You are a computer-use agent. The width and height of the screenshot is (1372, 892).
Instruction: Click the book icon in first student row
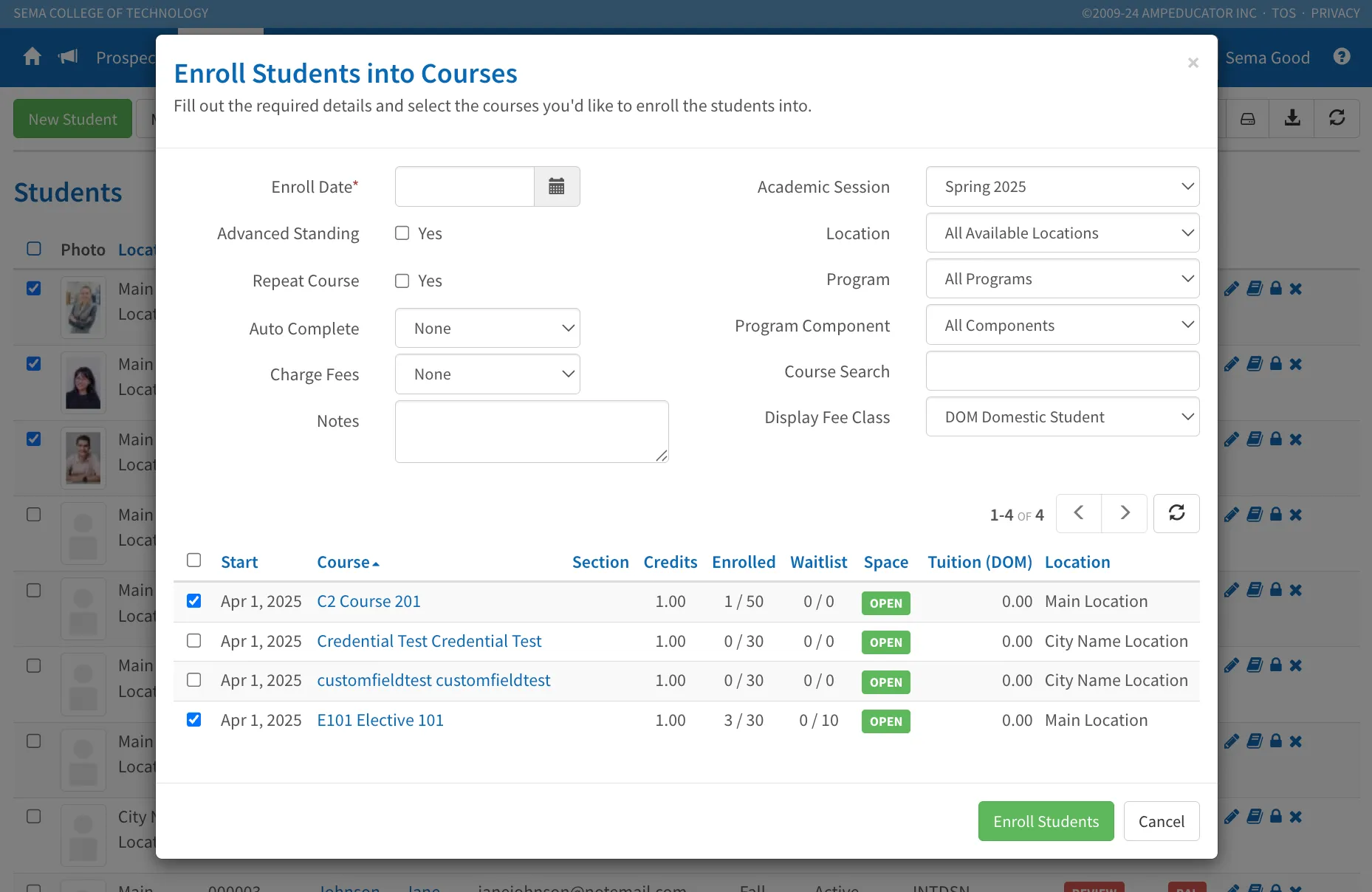pyautogui.click(x=1255, y=289)
